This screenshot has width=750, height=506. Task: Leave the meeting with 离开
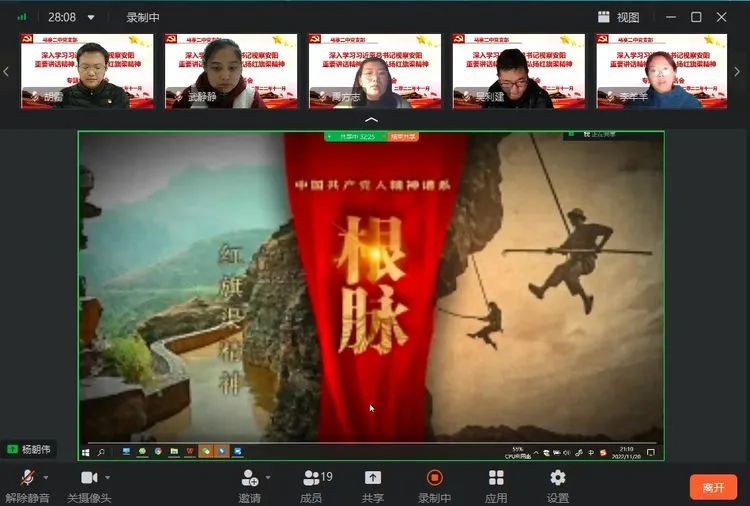713,487
